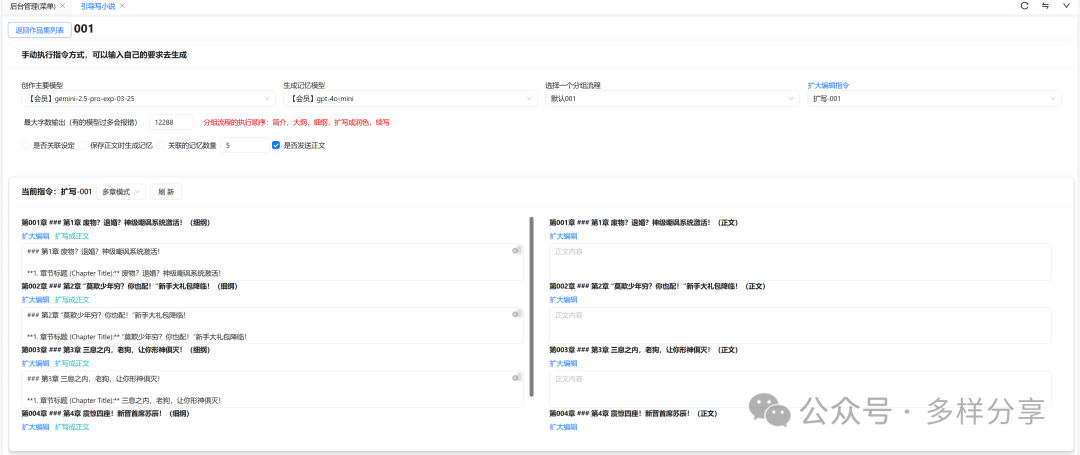Screen dimensions: 1080x455
Task: Click the small icon inside chapter 3 outline box
Action: tap(515, 378)
